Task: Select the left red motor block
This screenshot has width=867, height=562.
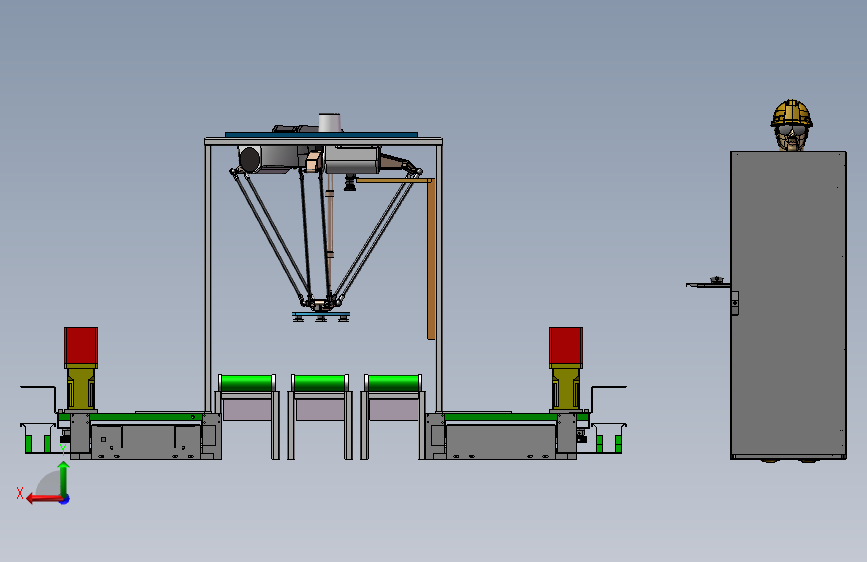Action: click(x=81, y=347)
